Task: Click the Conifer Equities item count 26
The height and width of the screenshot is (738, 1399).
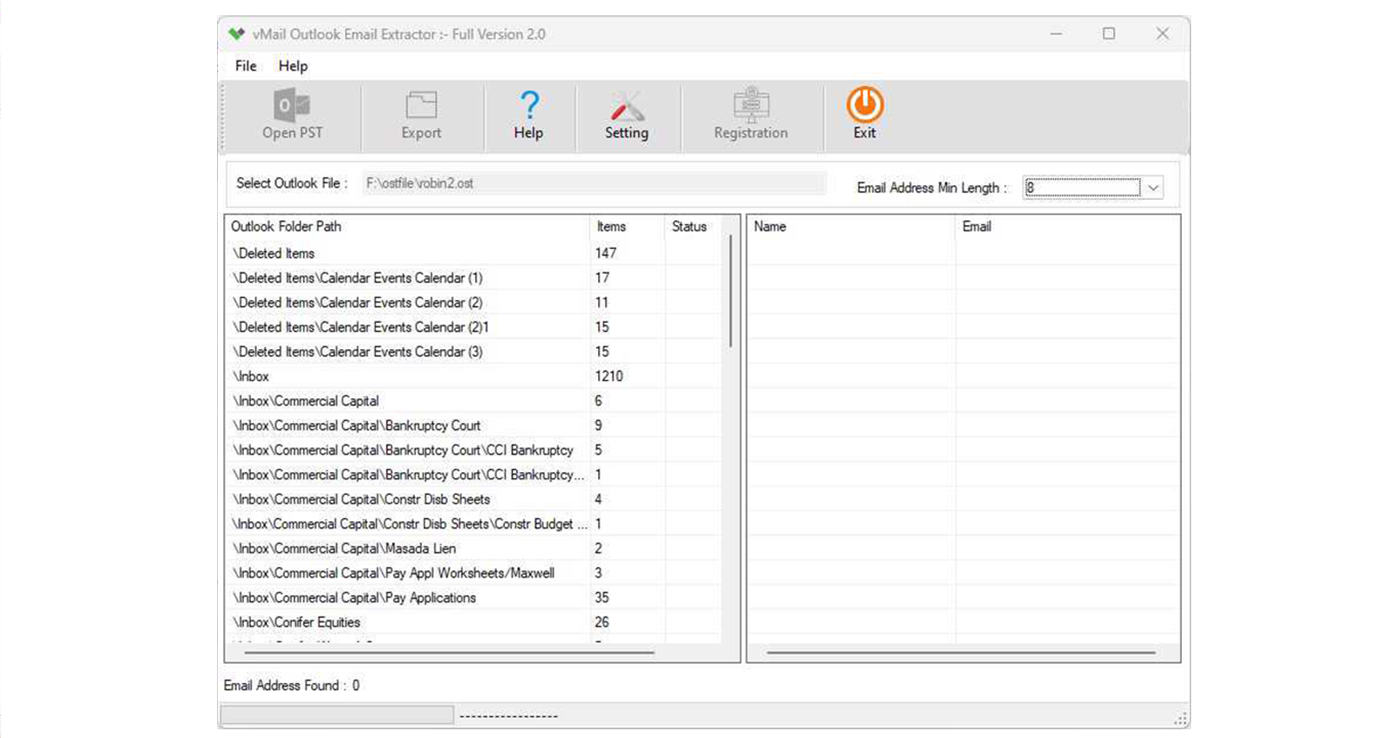Action: click(602, 622)
